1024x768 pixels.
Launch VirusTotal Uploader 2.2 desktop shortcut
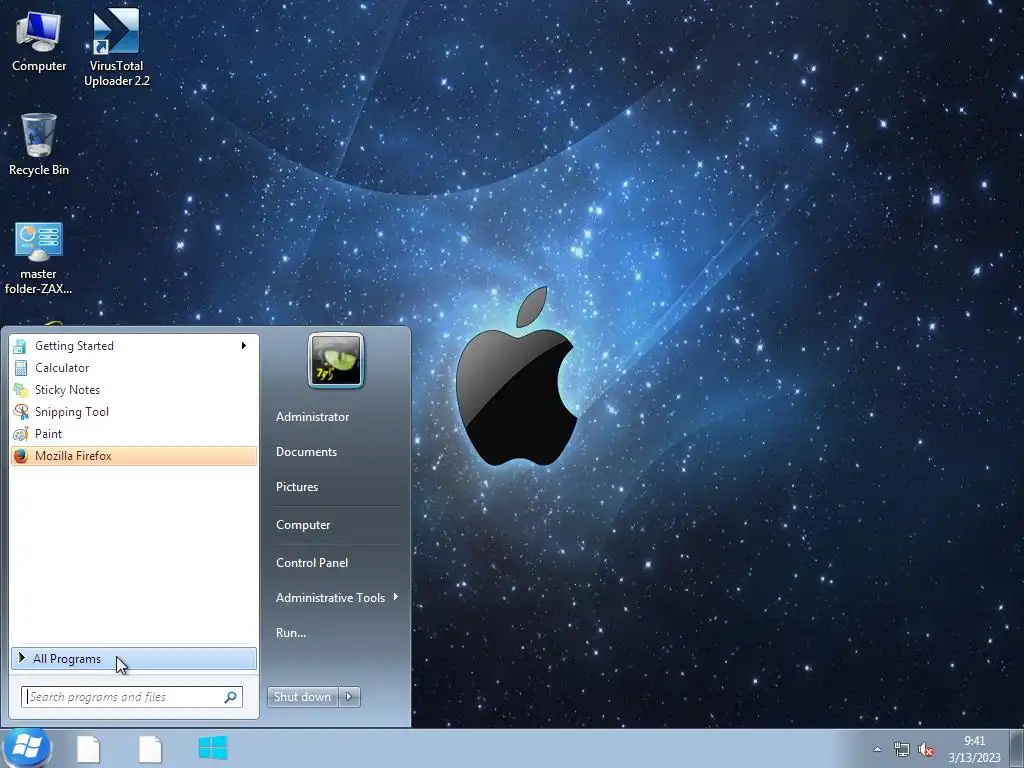pyautogui.click(x=116, y=48)
